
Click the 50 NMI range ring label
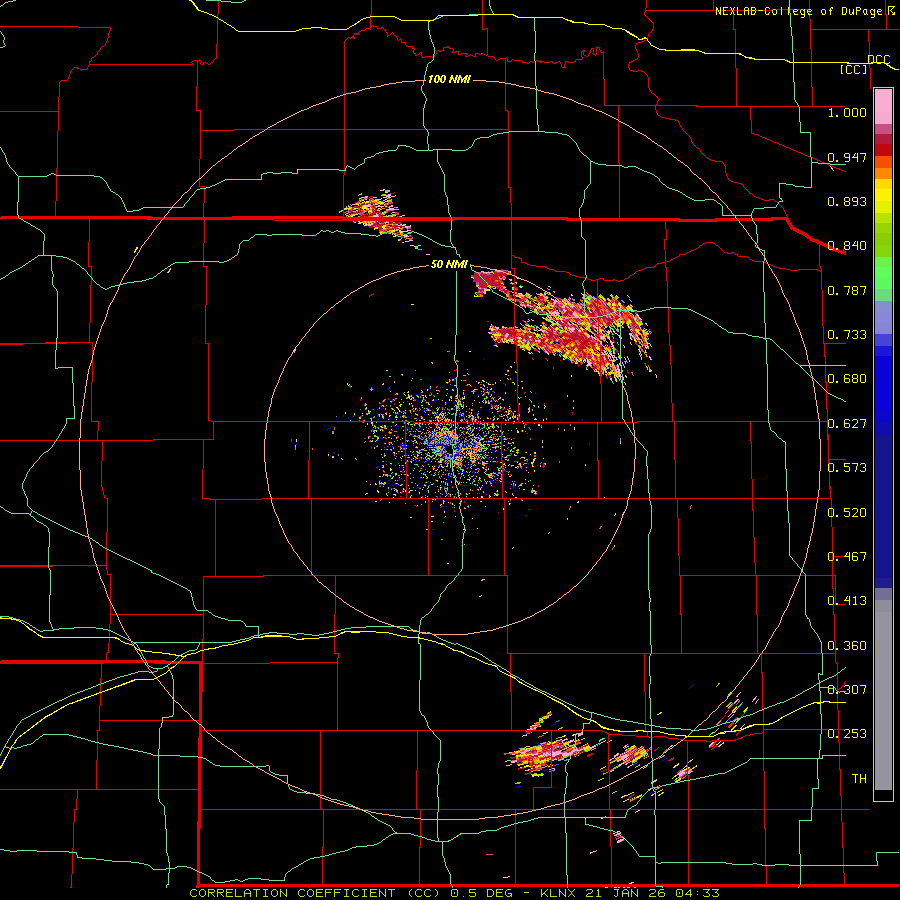click(449, 264)
